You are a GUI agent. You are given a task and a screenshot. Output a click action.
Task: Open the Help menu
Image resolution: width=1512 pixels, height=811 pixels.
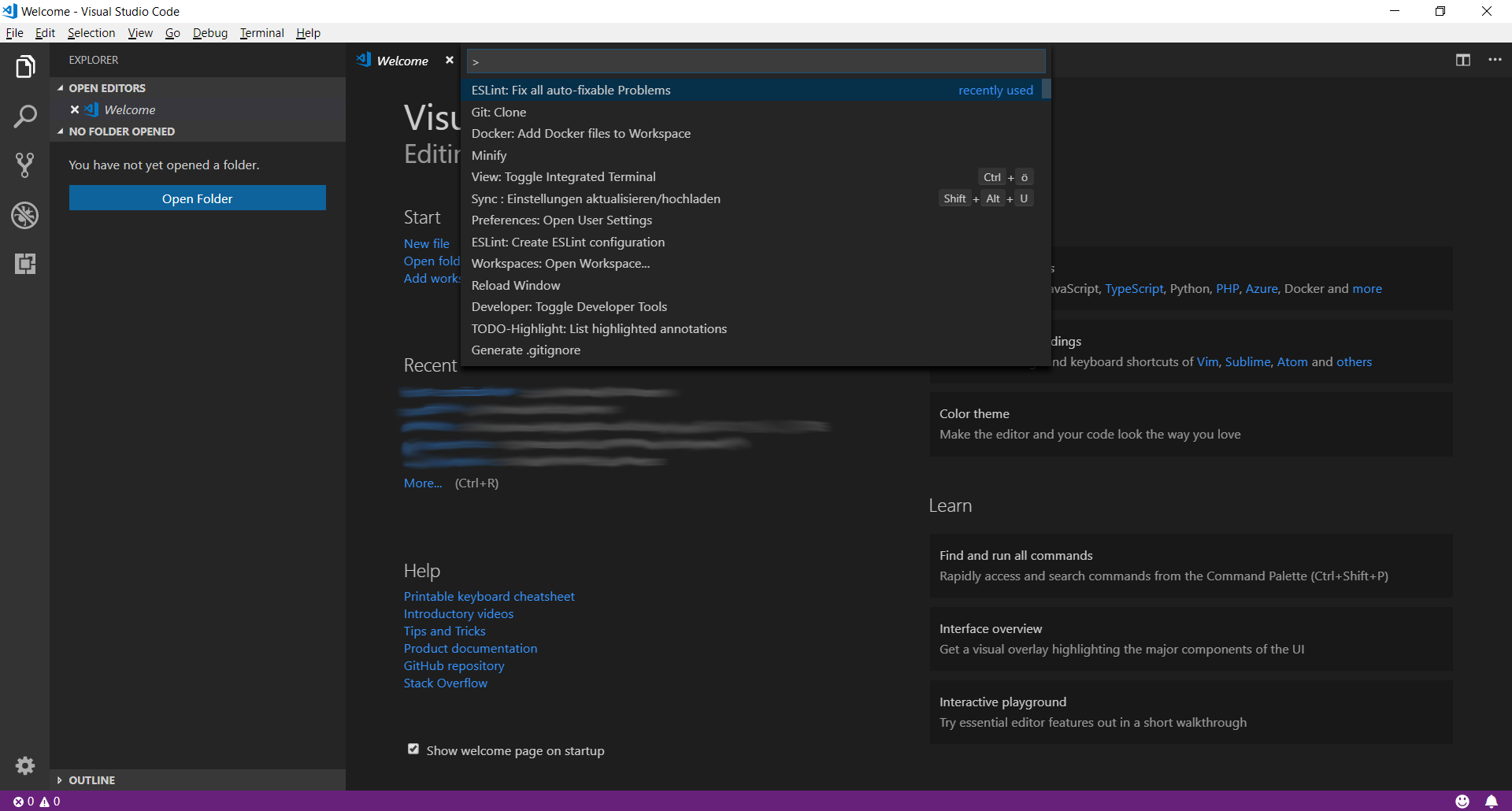point(309,33)
